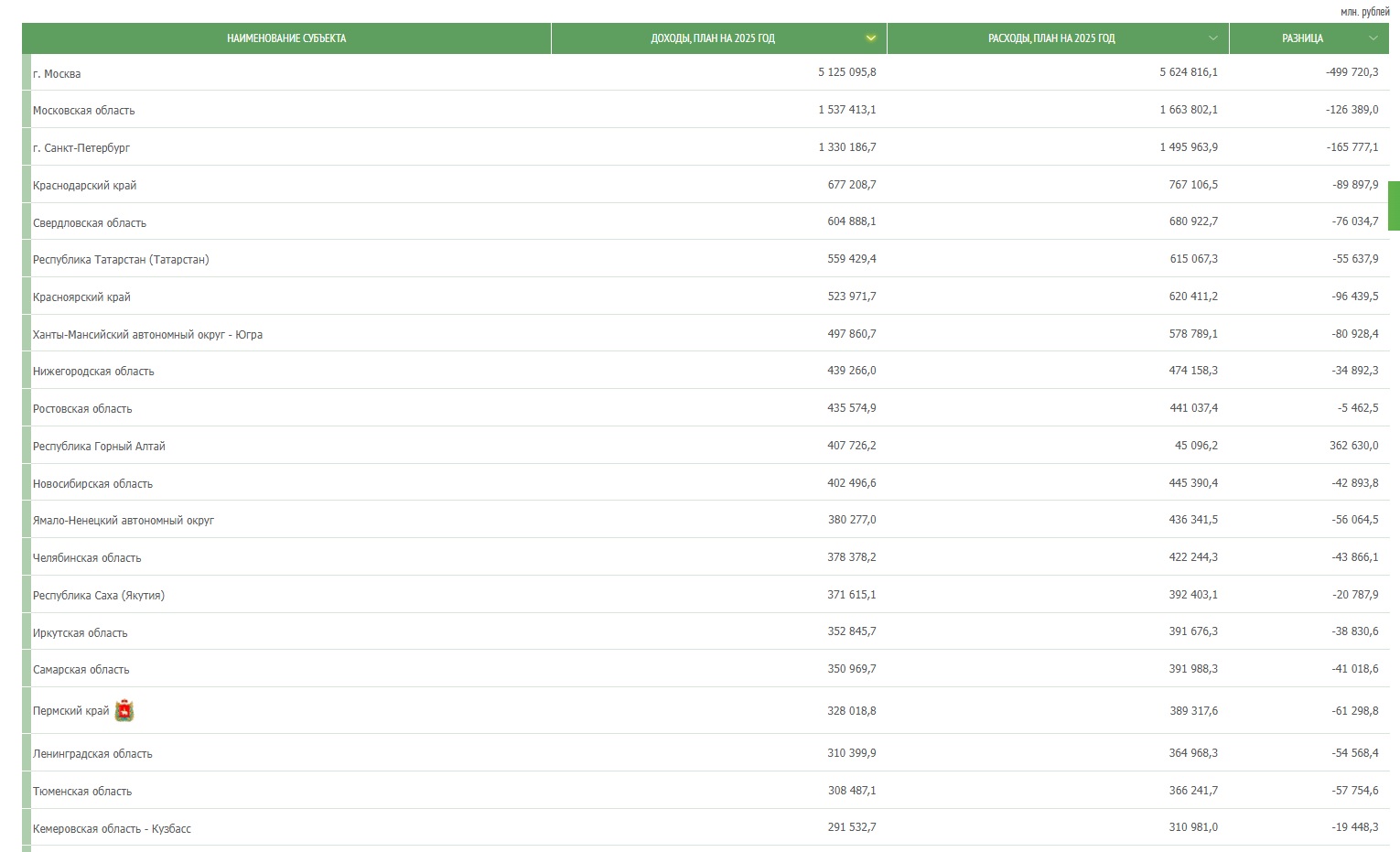Click expenses value 1 495 963,9
Image resolution: width=1400 pixels, height=852 pixels.
click(1189, 147)
